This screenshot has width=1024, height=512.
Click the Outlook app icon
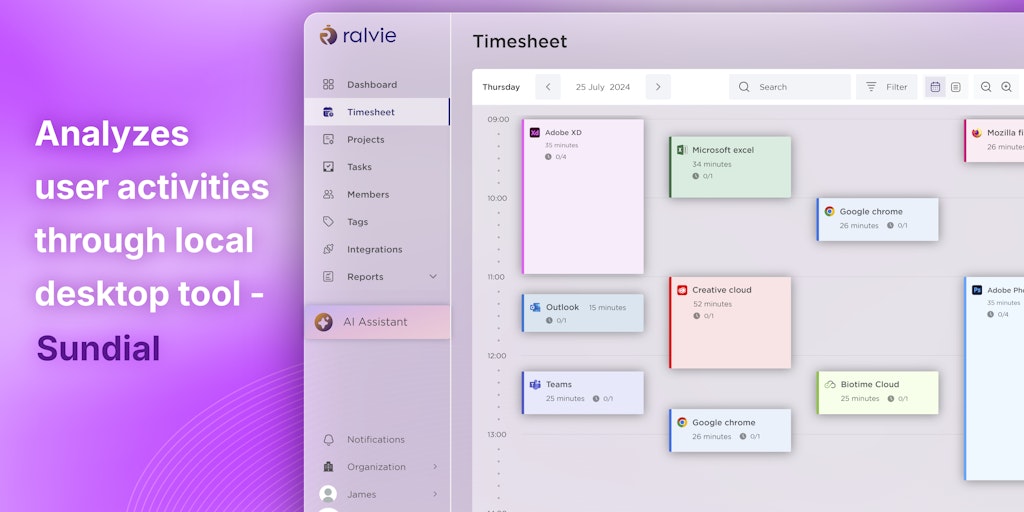click(x=535, y=307)
